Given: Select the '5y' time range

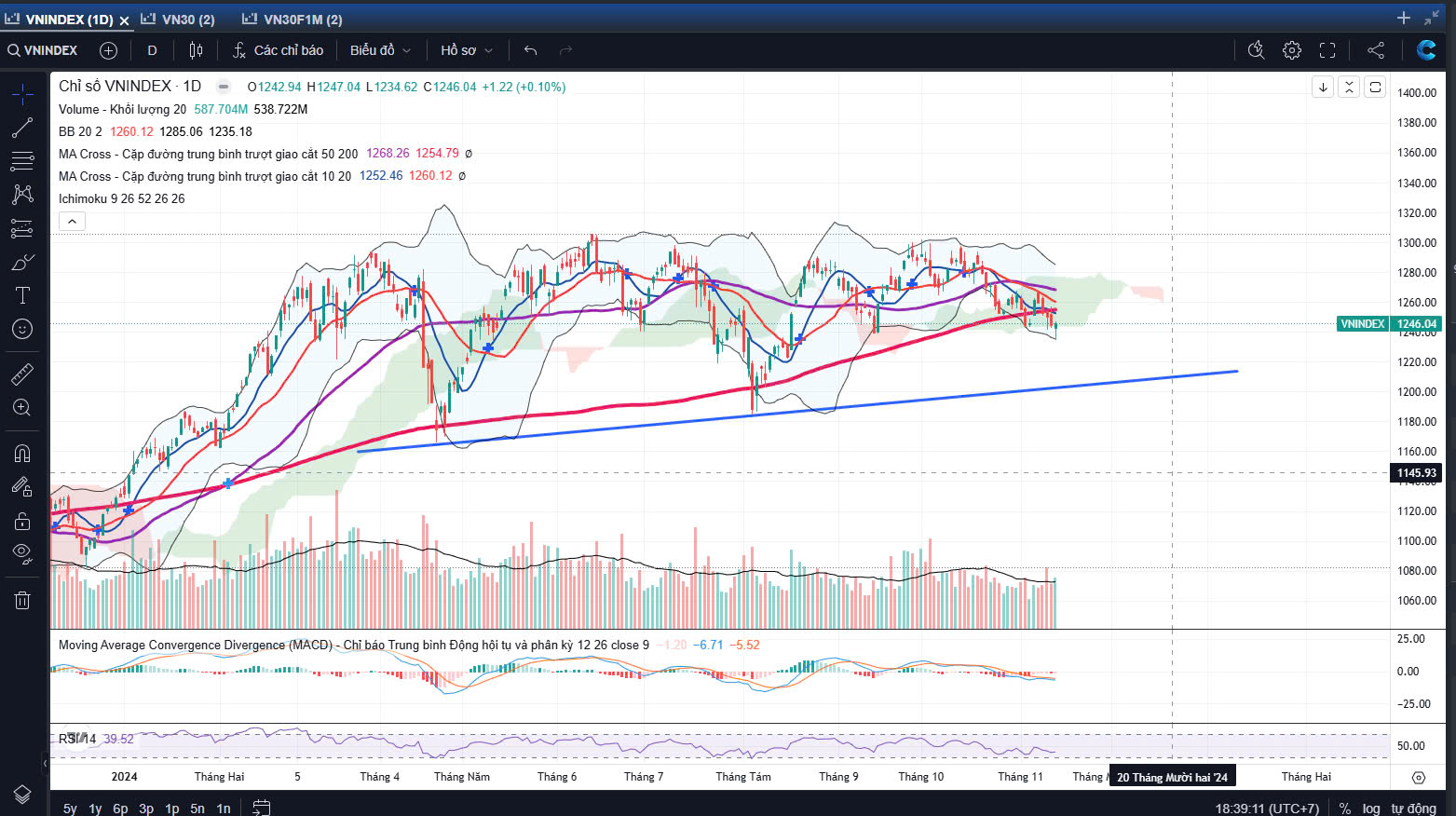Looking at the screenshot, I should point(70,808).
